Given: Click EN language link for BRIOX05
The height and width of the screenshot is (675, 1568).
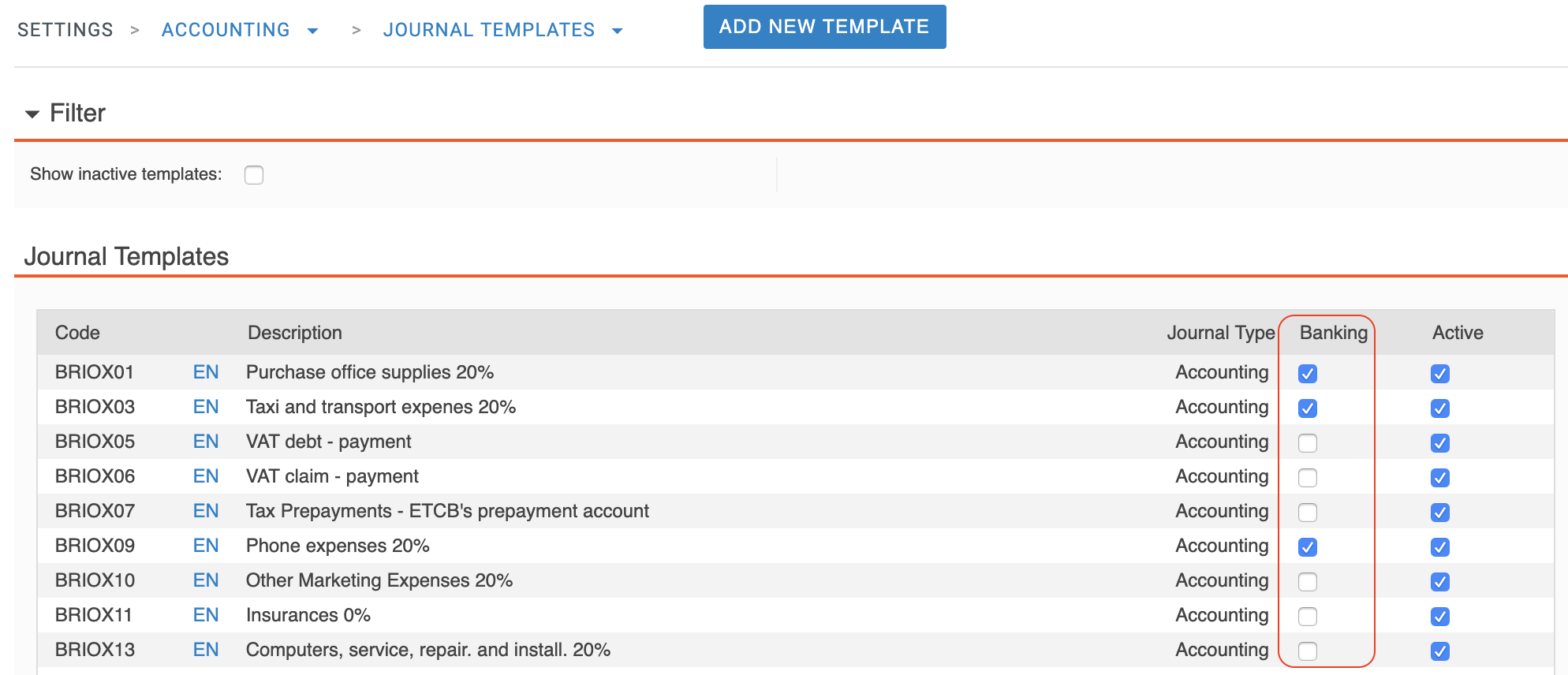Looking at the screenshot, I should pos(206,442).
